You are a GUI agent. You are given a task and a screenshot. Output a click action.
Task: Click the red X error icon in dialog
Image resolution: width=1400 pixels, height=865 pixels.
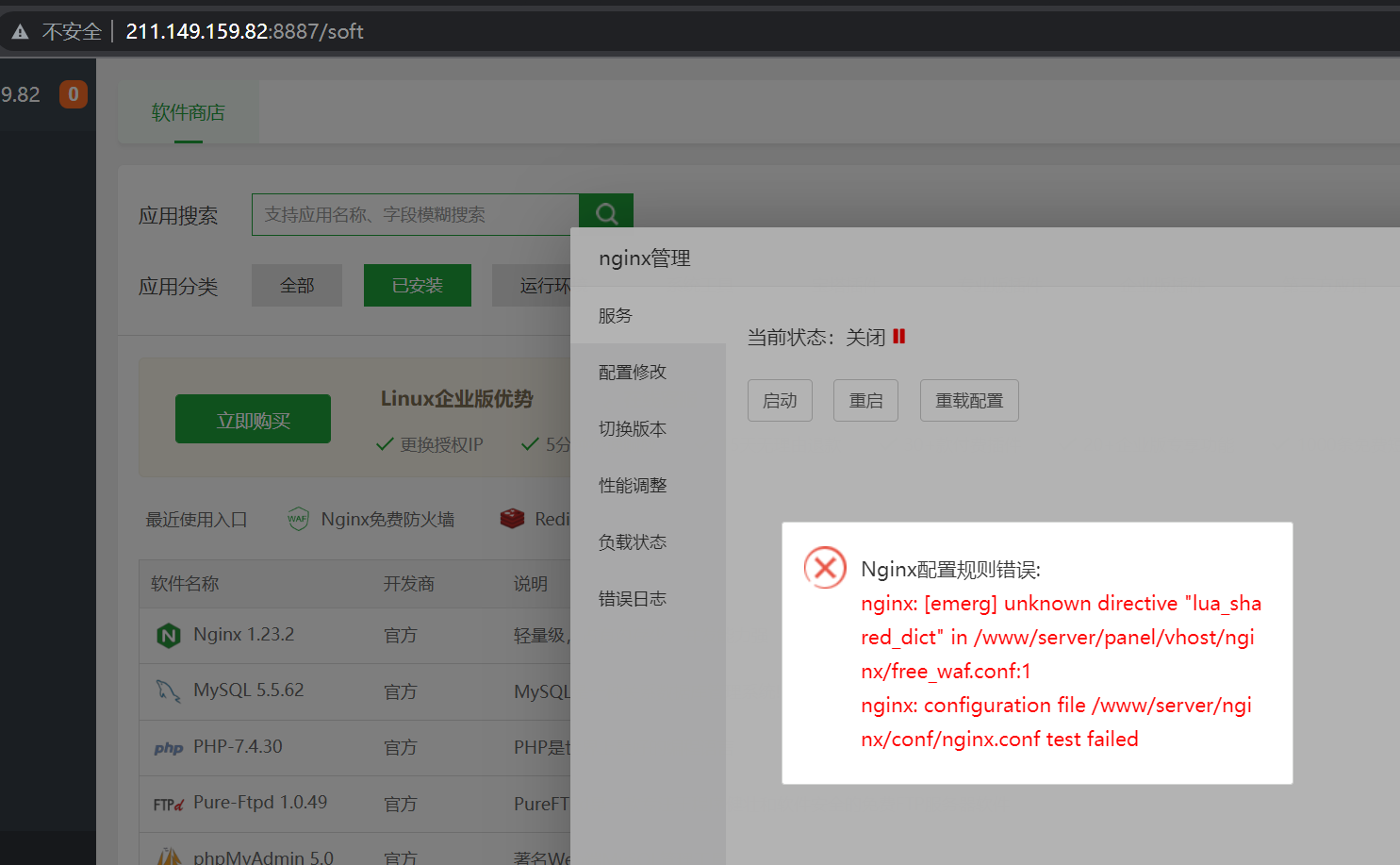[825, 568]
